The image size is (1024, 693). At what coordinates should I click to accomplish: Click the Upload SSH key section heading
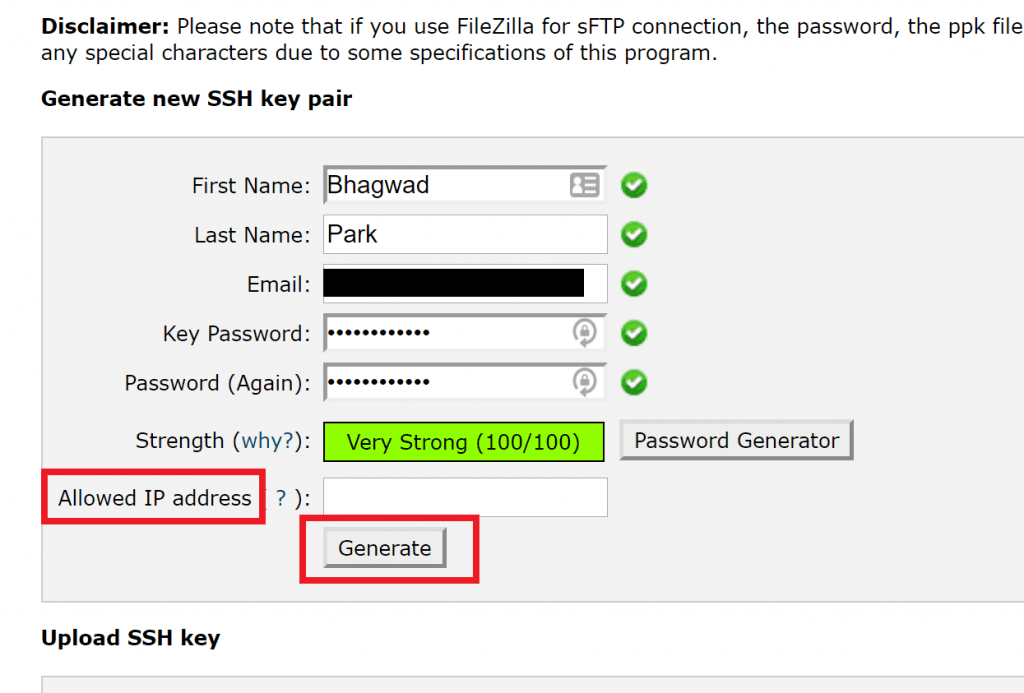[x=130, y=637]
